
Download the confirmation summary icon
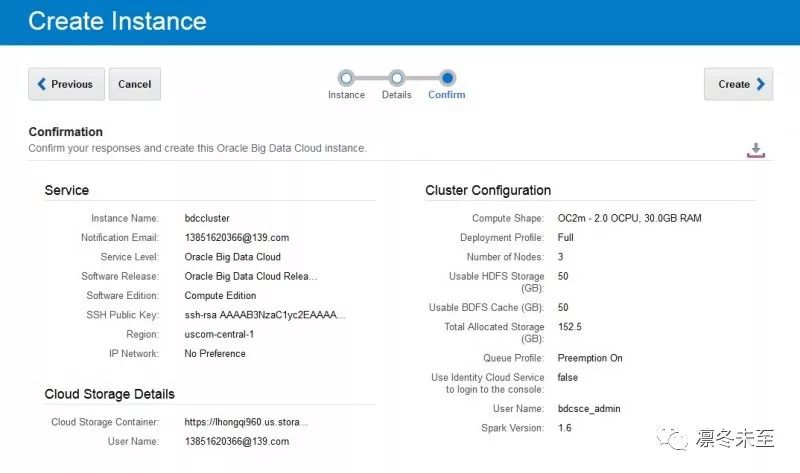point(756,150)
